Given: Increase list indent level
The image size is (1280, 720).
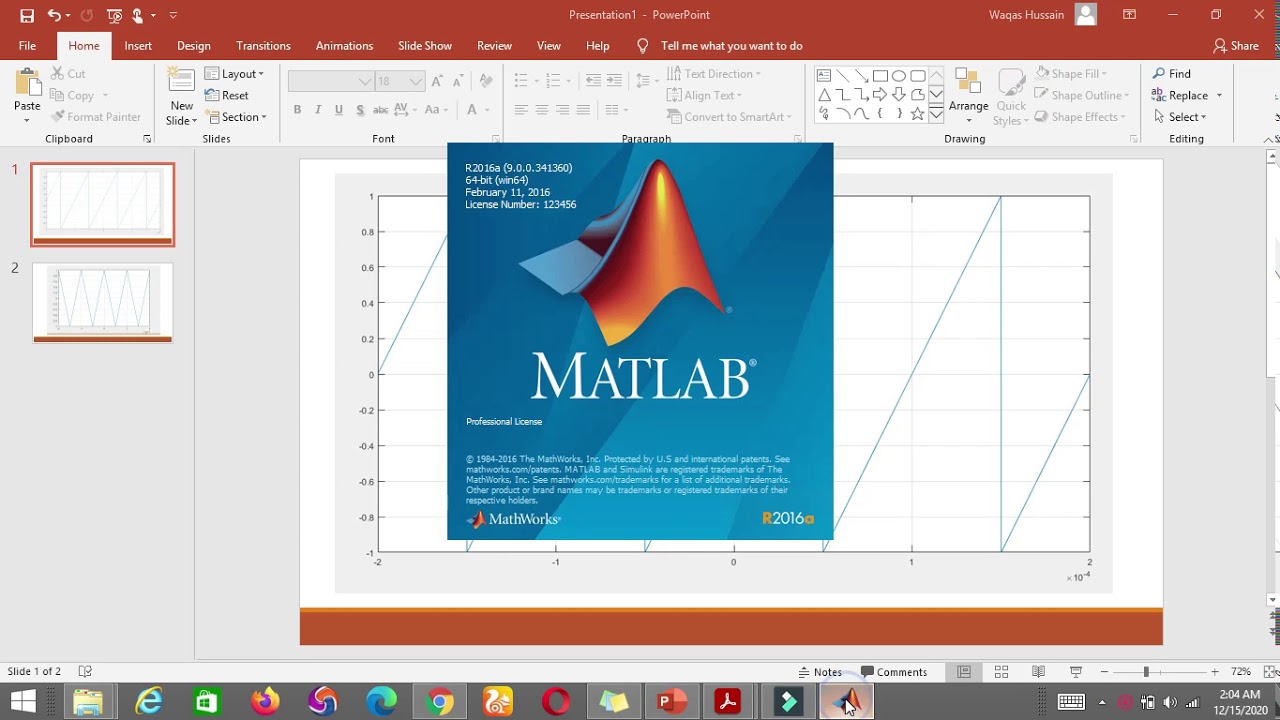Looking at the screenshot, I should coord(614,81).
